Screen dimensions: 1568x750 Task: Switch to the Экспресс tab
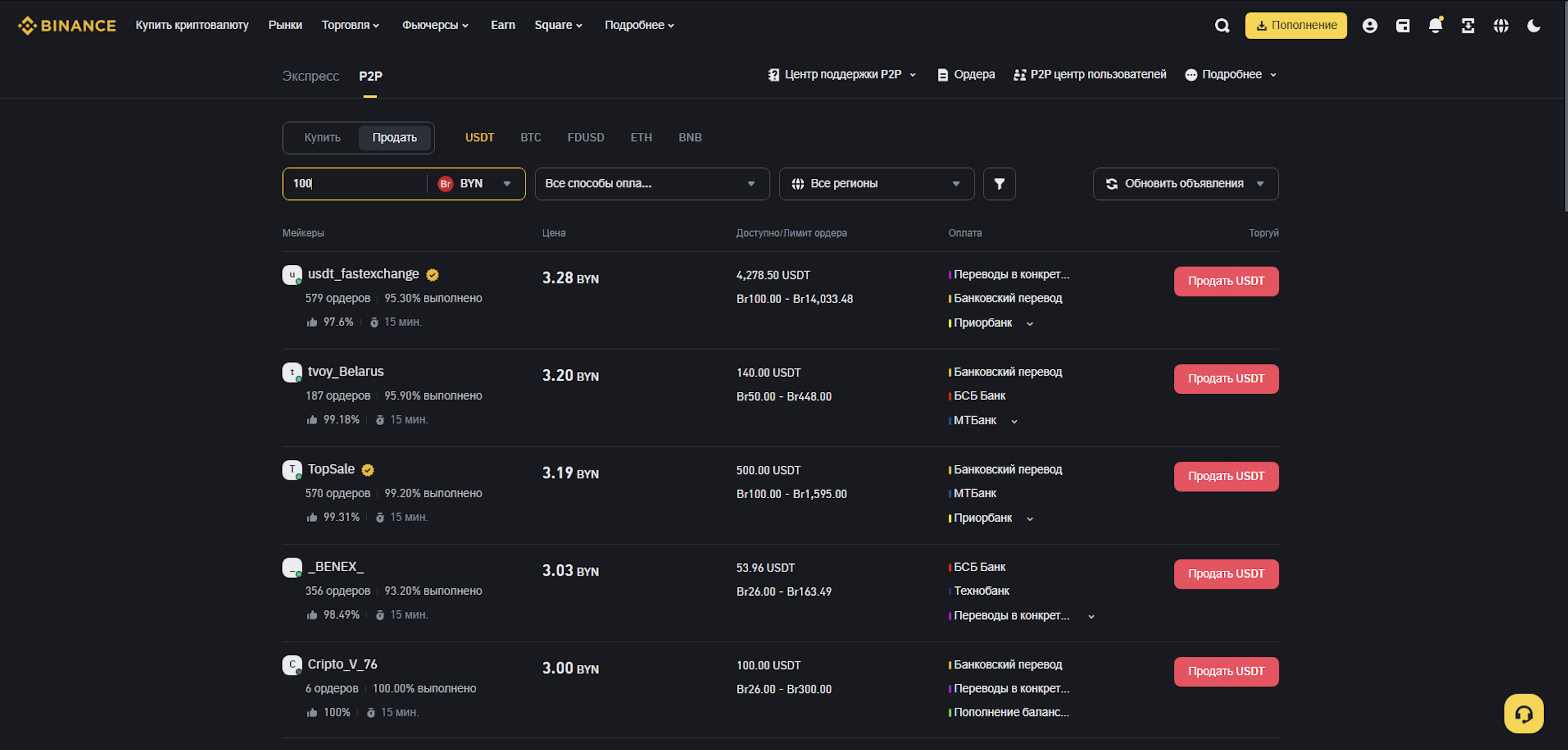[x=310, y=76]
